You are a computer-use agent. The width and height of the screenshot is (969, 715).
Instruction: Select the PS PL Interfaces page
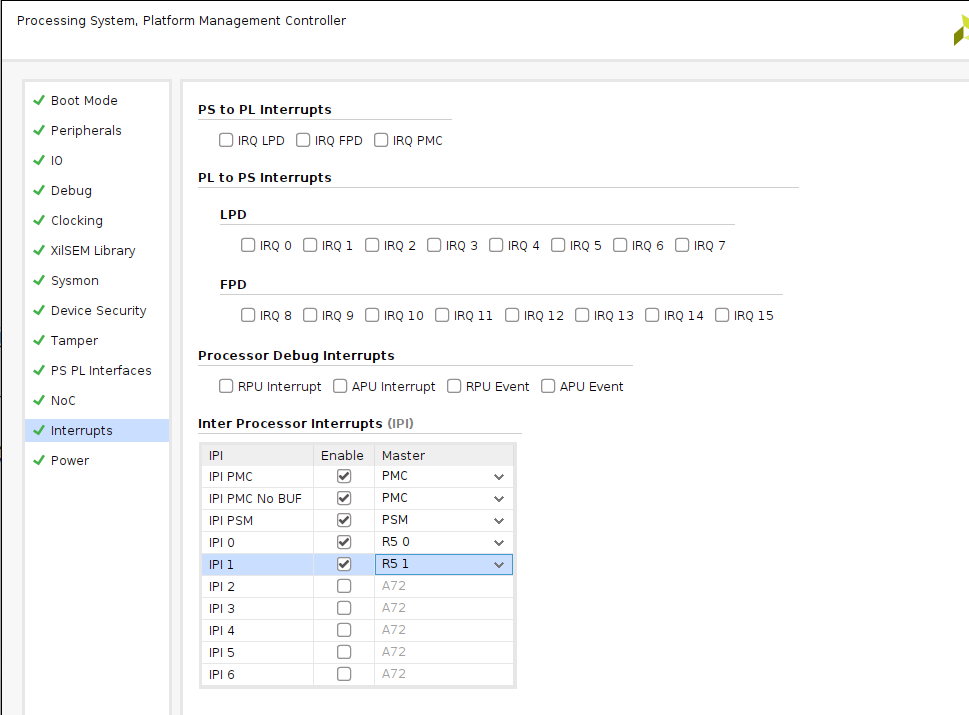pyautogui.click(x=101, y=371)
